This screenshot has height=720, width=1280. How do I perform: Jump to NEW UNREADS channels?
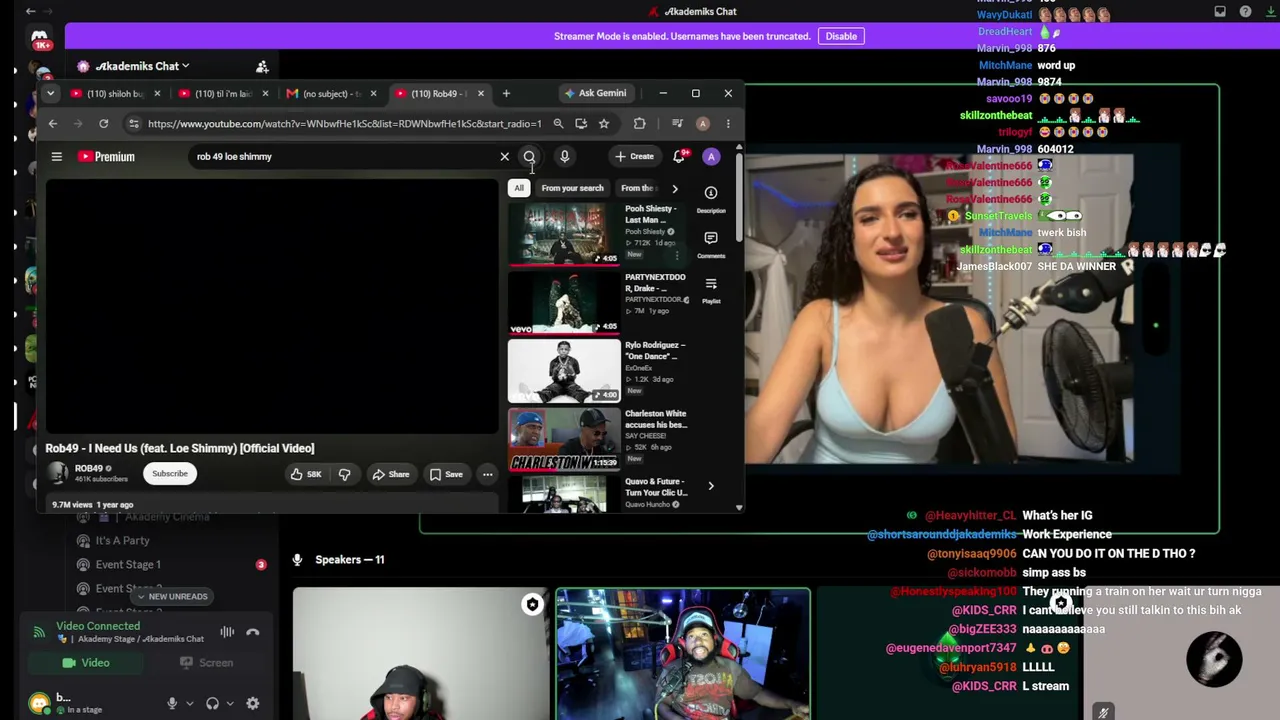tap(172, 597)
